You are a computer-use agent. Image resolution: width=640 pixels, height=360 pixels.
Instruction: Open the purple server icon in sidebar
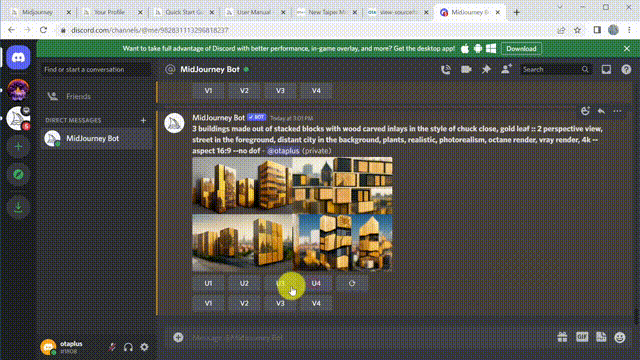(x=18, y=89)
